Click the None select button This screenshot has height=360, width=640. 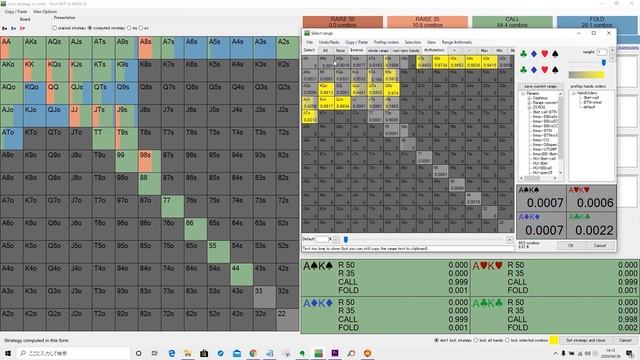pos(340,51)
